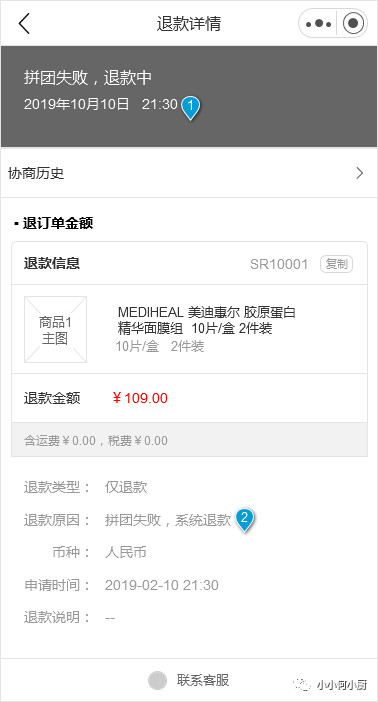Click the refund number SR10001
This screenshot has width=378, height=702.
click(279, 264)
